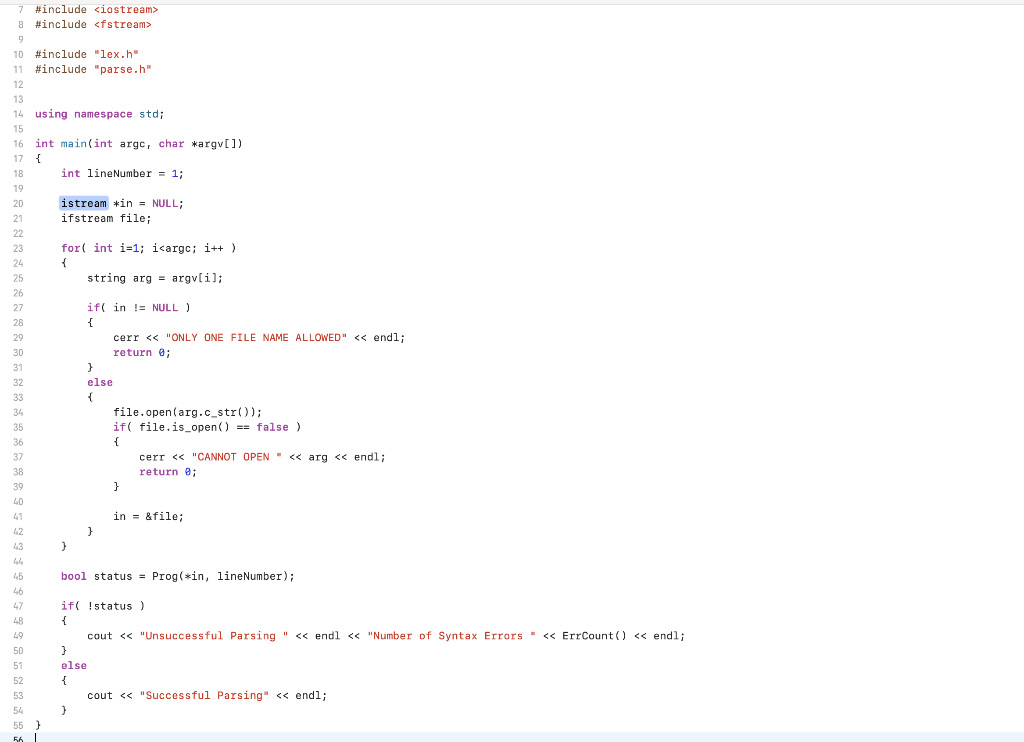Click the highlighted istream keyword on line 20

[82, 203]
